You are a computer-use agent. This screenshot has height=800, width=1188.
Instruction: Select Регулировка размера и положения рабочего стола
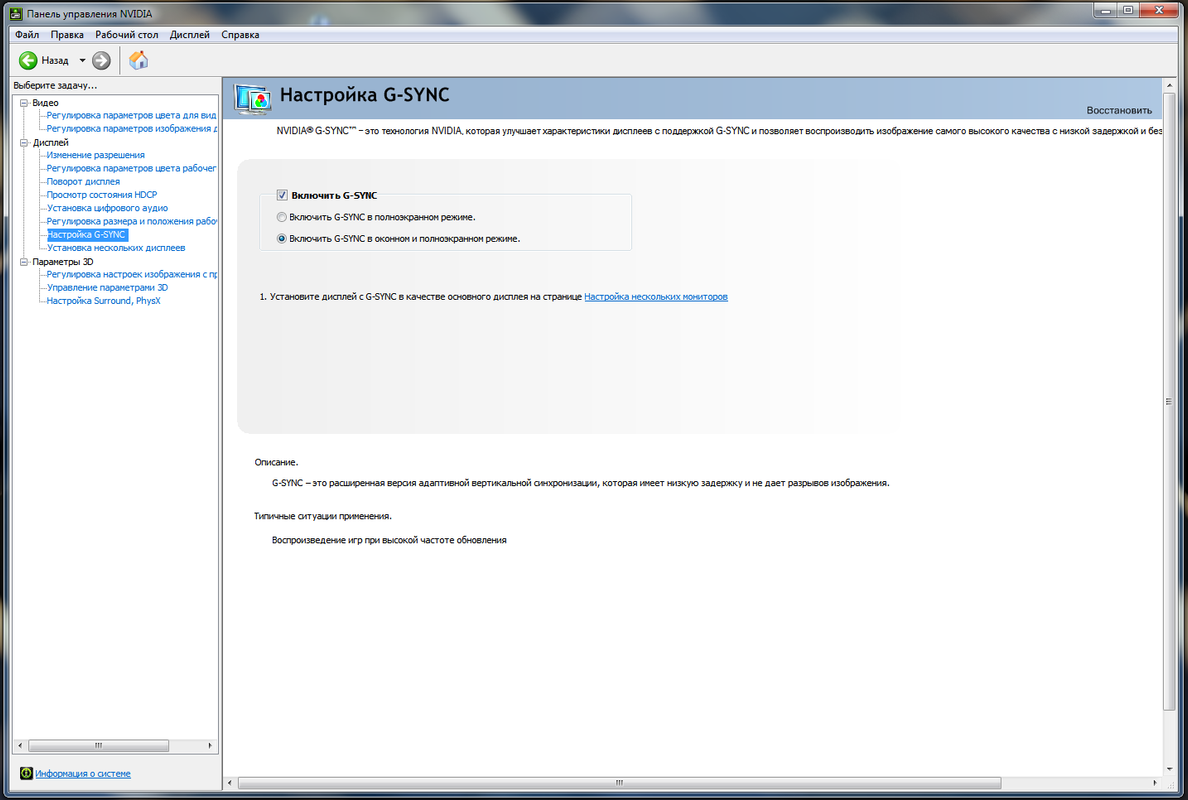tap(132, 221)
